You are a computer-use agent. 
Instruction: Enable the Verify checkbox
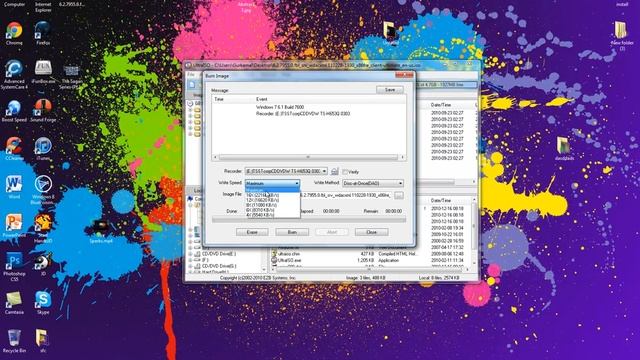point(345,172)
